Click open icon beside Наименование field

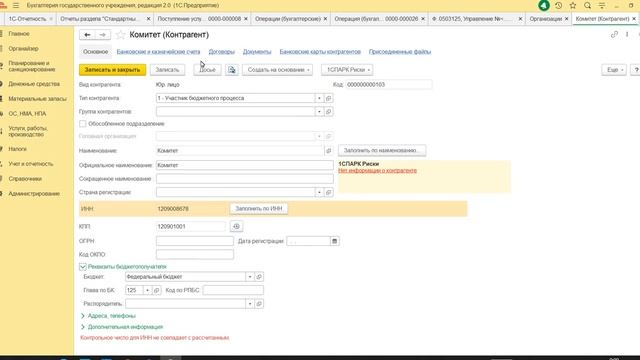point(329,151)
